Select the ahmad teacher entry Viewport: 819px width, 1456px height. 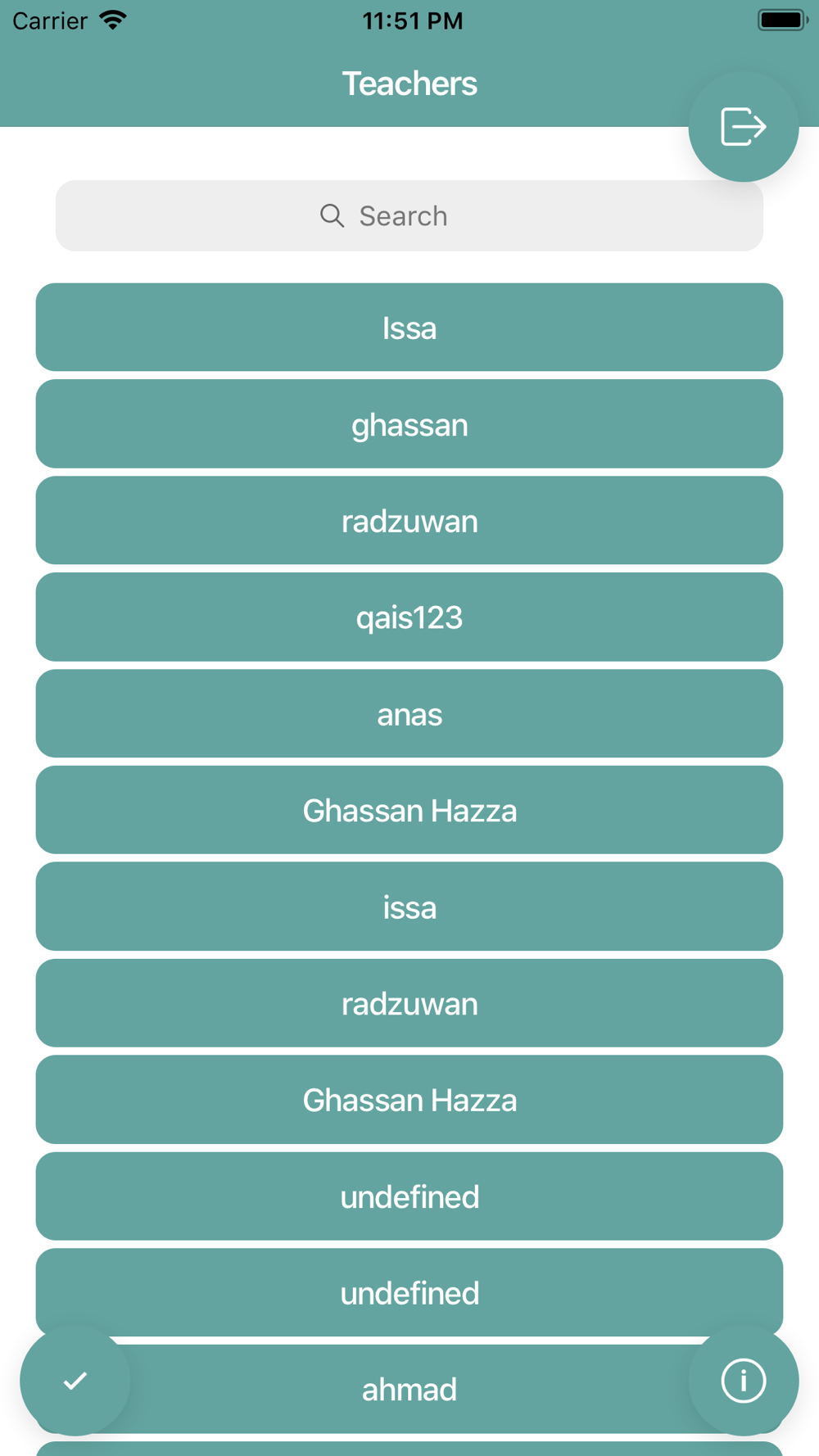[x=409, y=1390]
